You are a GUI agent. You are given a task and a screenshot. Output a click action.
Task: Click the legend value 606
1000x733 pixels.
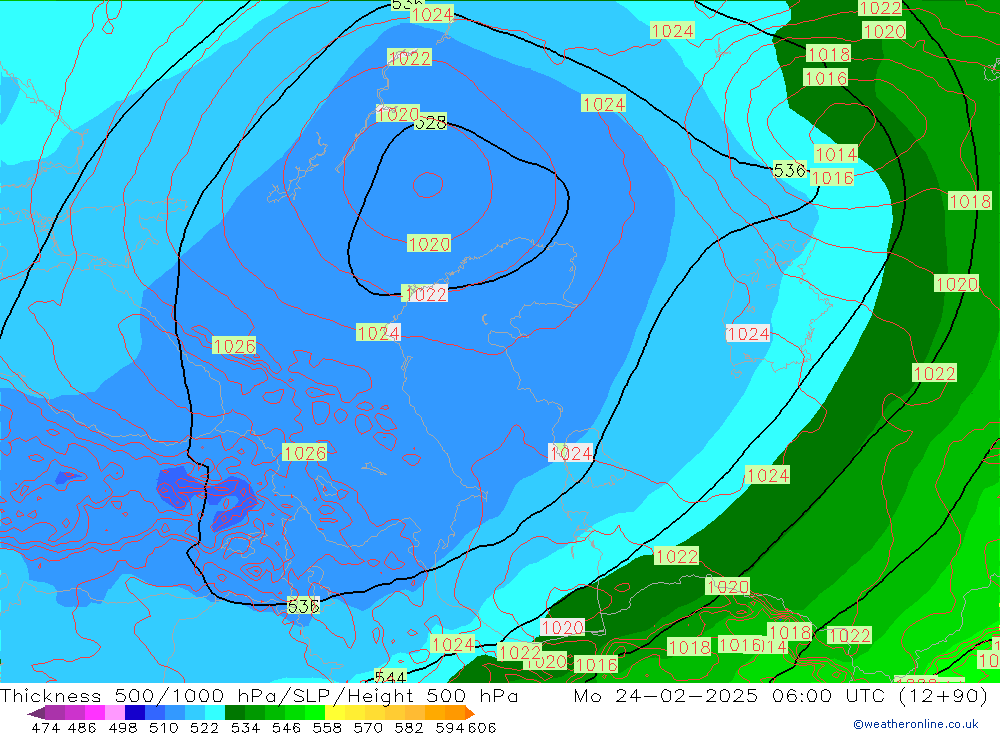(482, 727)
